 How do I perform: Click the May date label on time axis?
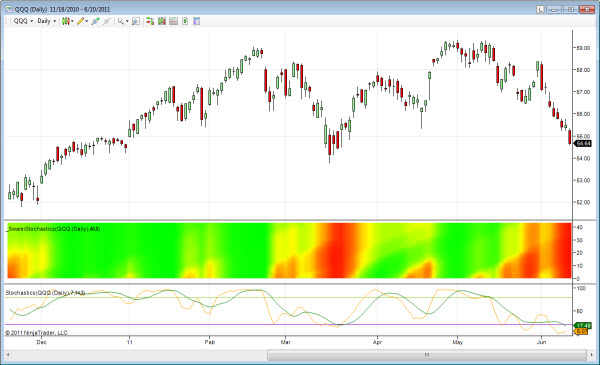pos(458,342)
